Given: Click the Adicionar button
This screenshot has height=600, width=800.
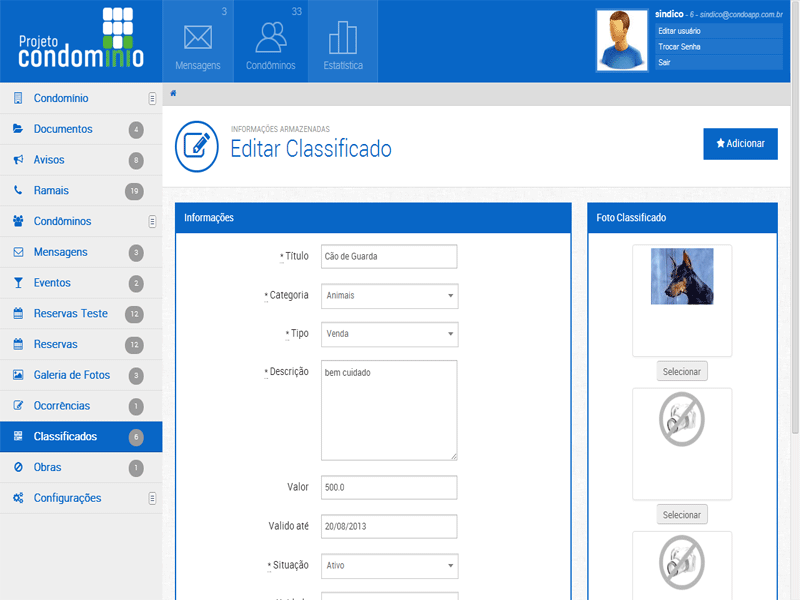Looking at the screenshot, I should 740,144.
